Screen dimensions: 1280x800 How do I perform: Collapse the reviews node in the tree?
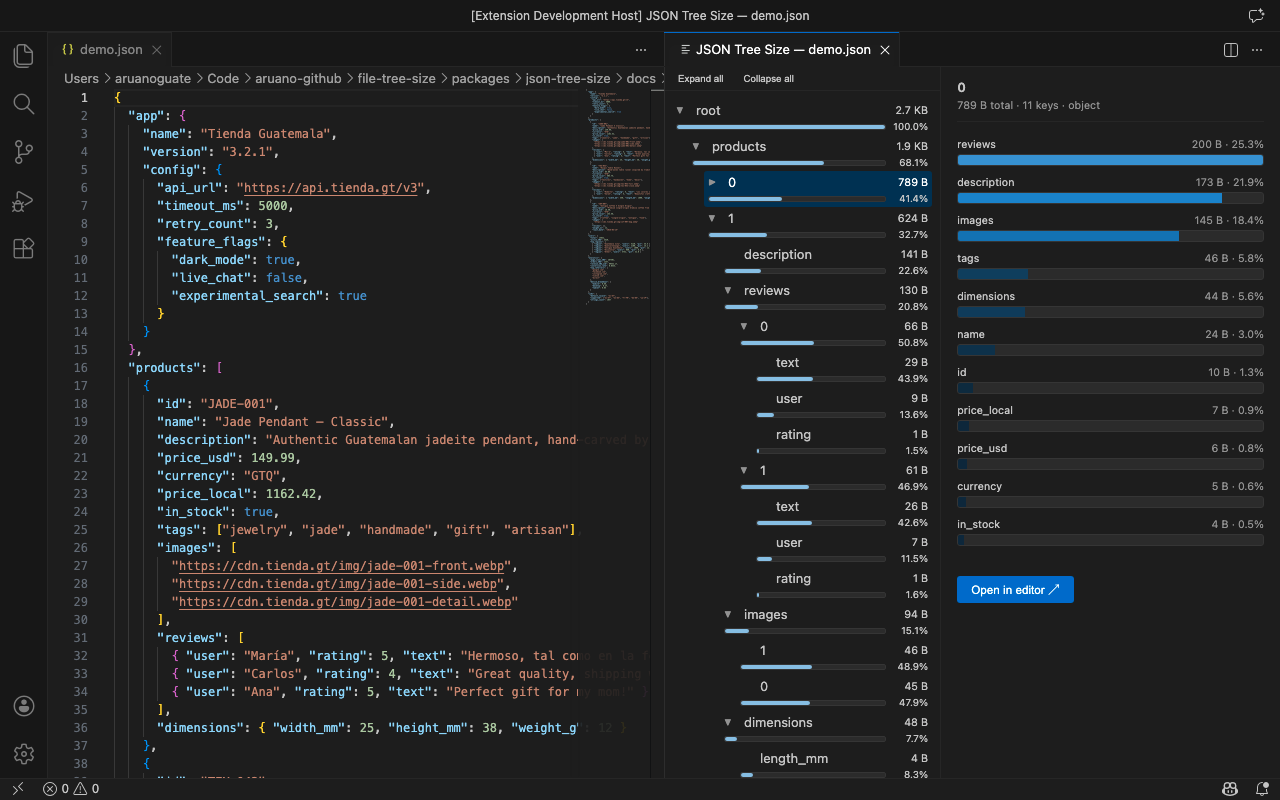728,291
